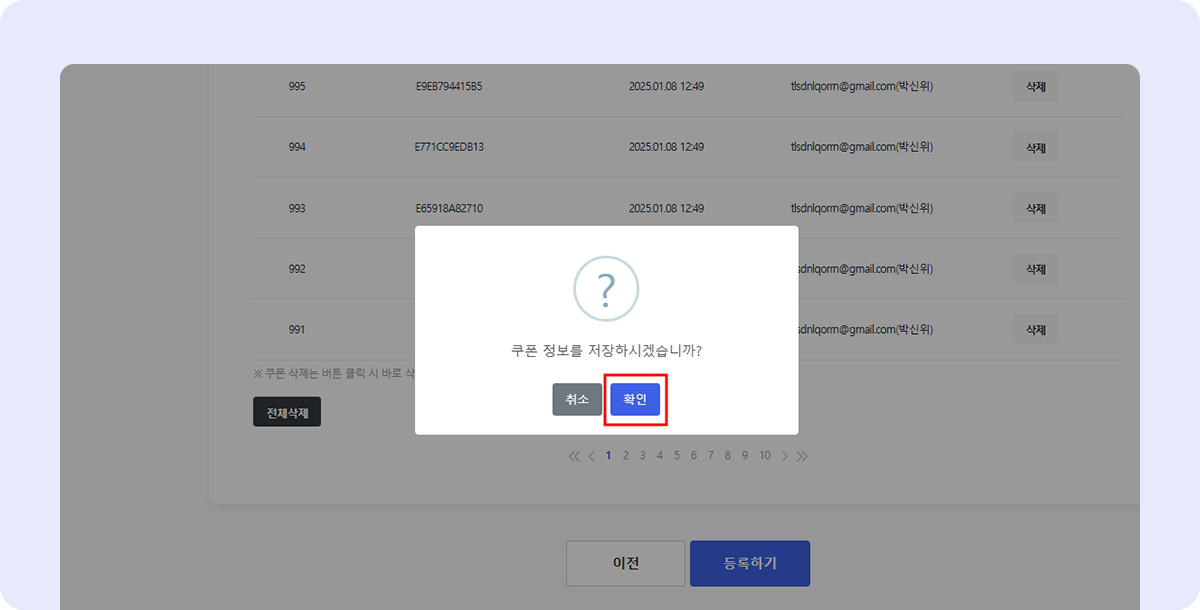Select page 2 in pagination

pyautogui.click(x=626, y=456)
